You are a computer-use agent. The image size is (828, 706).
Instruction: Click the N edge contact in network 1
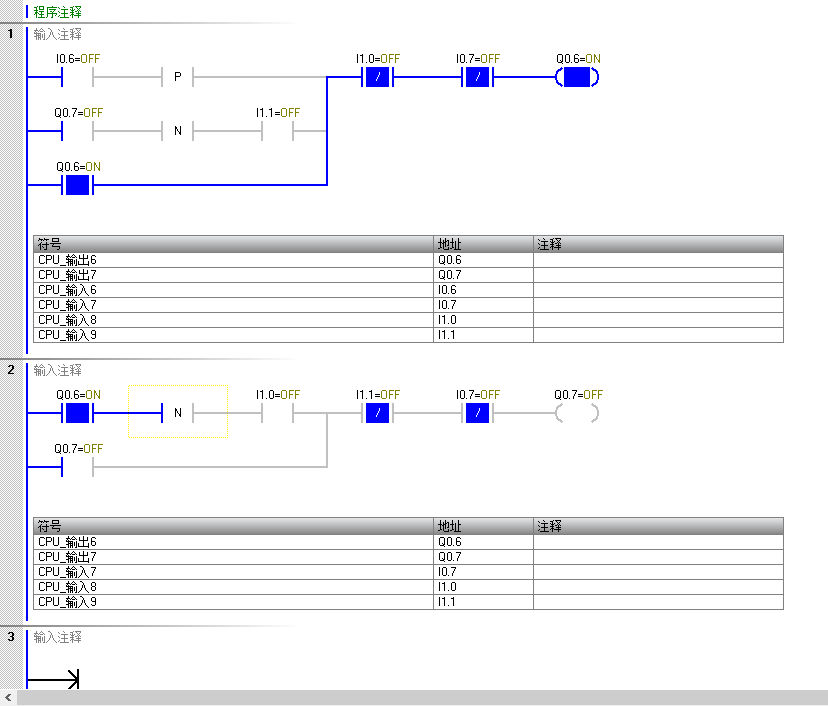[177, 131]
